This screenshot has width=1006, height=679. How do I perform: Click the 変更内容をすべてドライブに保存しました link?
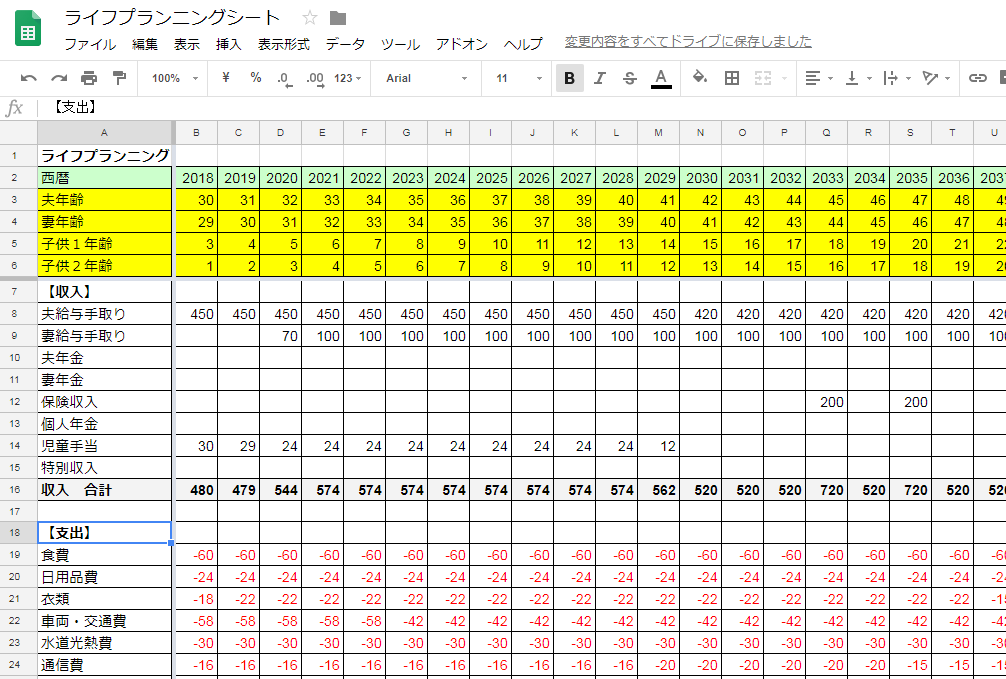tap(688, 42)
